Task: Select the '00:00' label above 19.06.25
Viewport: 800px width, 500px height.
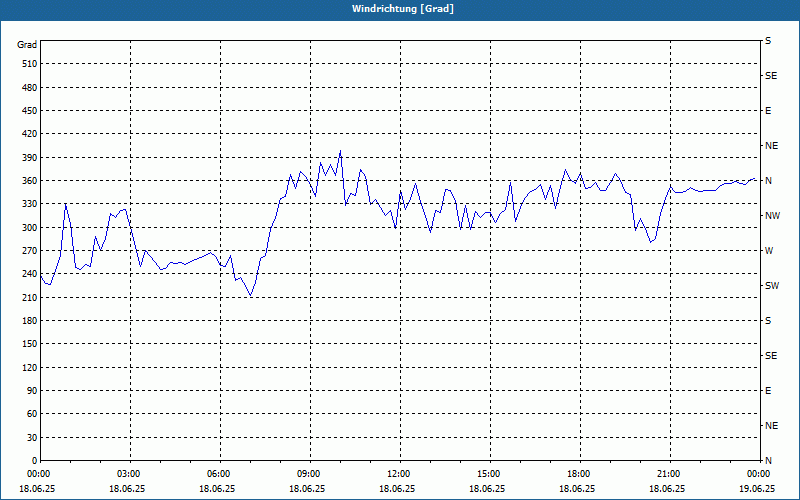Action: (x=758, y=474)
